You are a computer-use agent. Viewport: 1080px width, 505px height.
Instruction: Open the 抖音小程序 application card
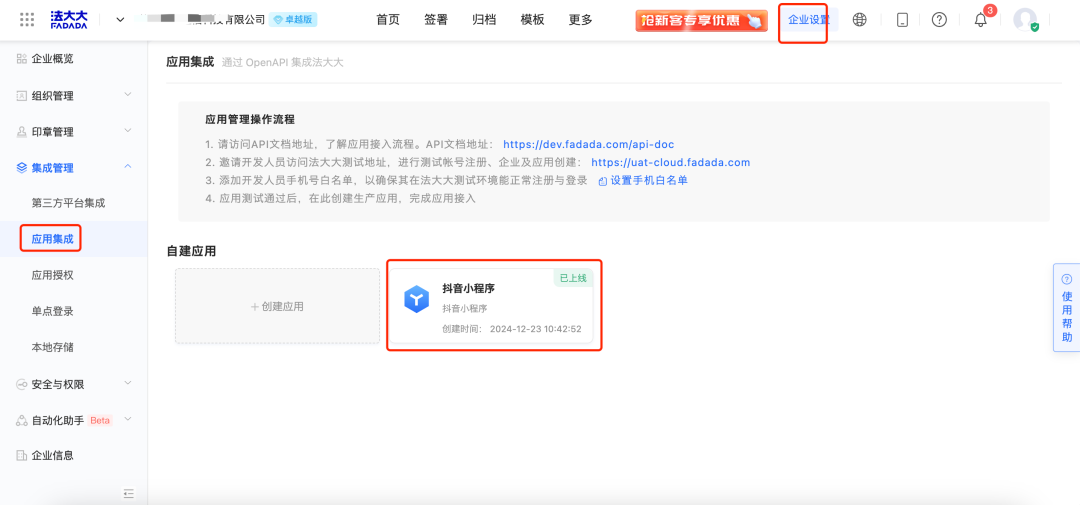pos(491,305)
